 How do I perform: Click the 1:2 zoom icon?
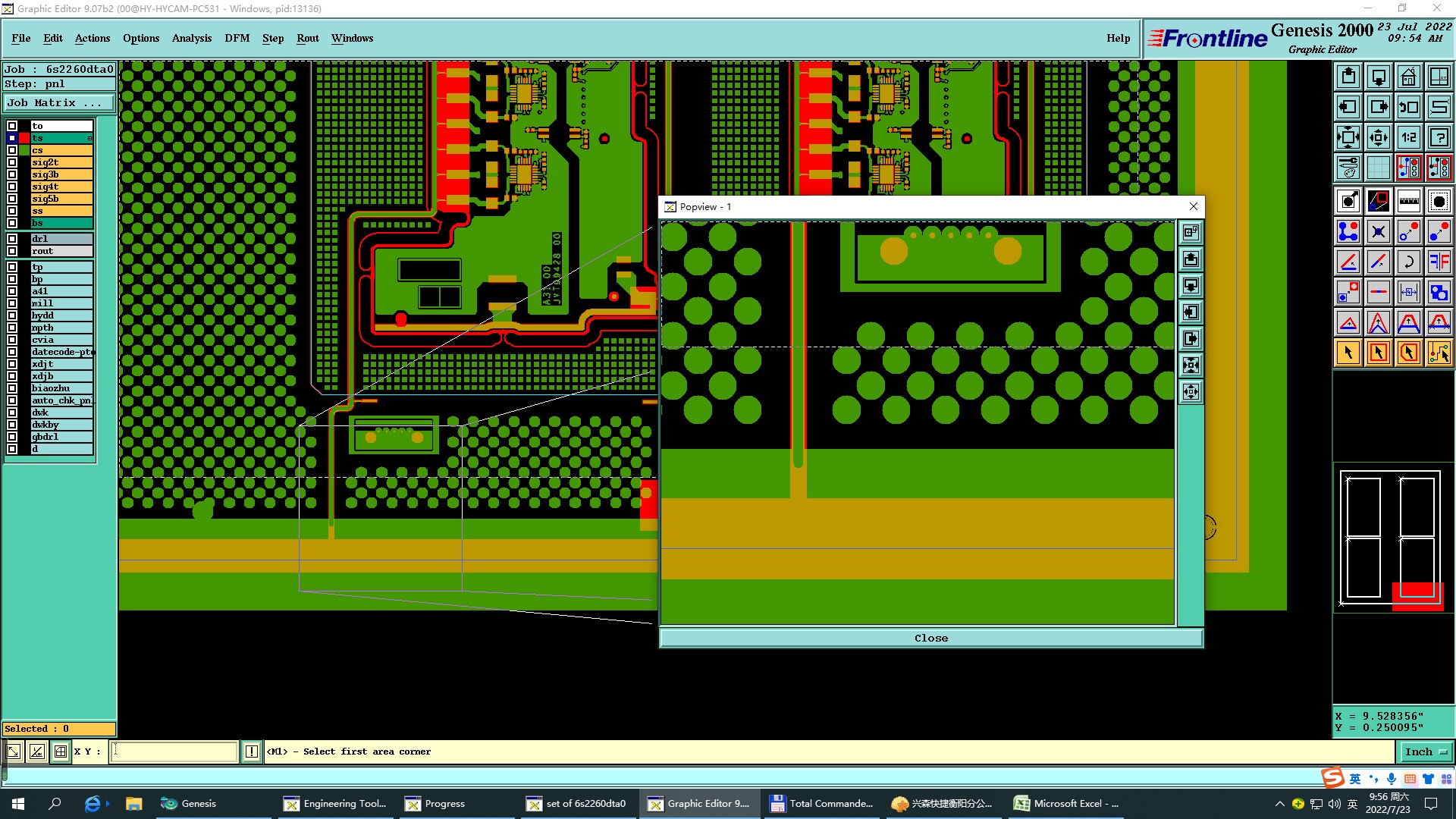[1408, 137]
